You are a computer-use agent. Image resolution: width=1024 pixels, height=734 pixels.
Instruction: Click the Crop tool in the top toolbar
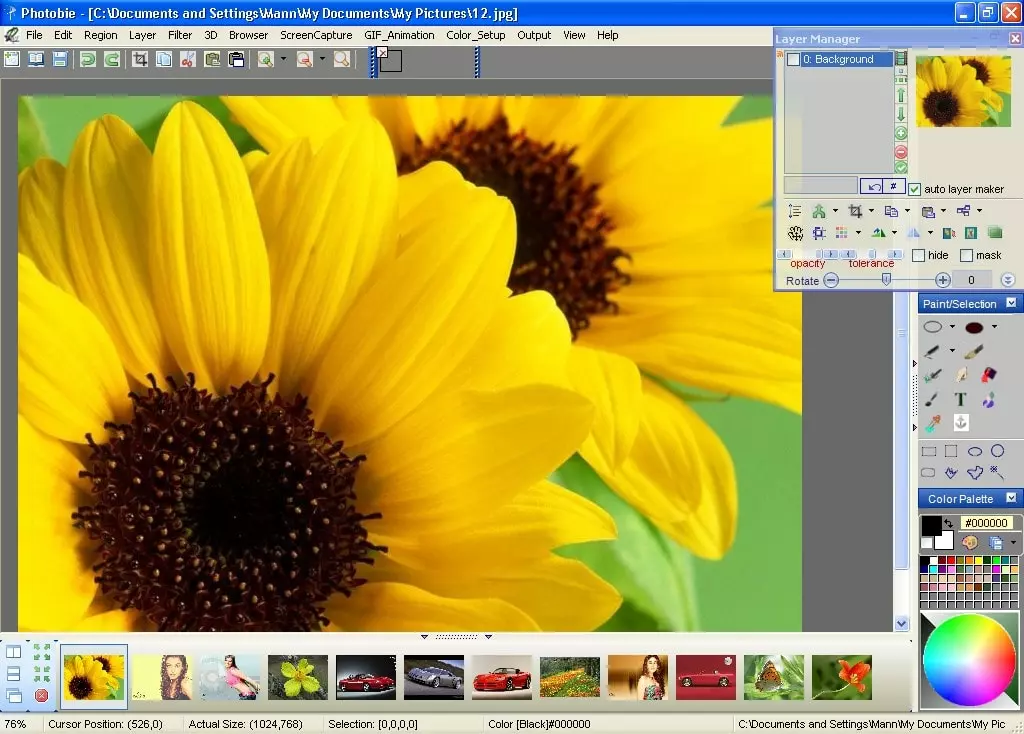coord(140,59)
